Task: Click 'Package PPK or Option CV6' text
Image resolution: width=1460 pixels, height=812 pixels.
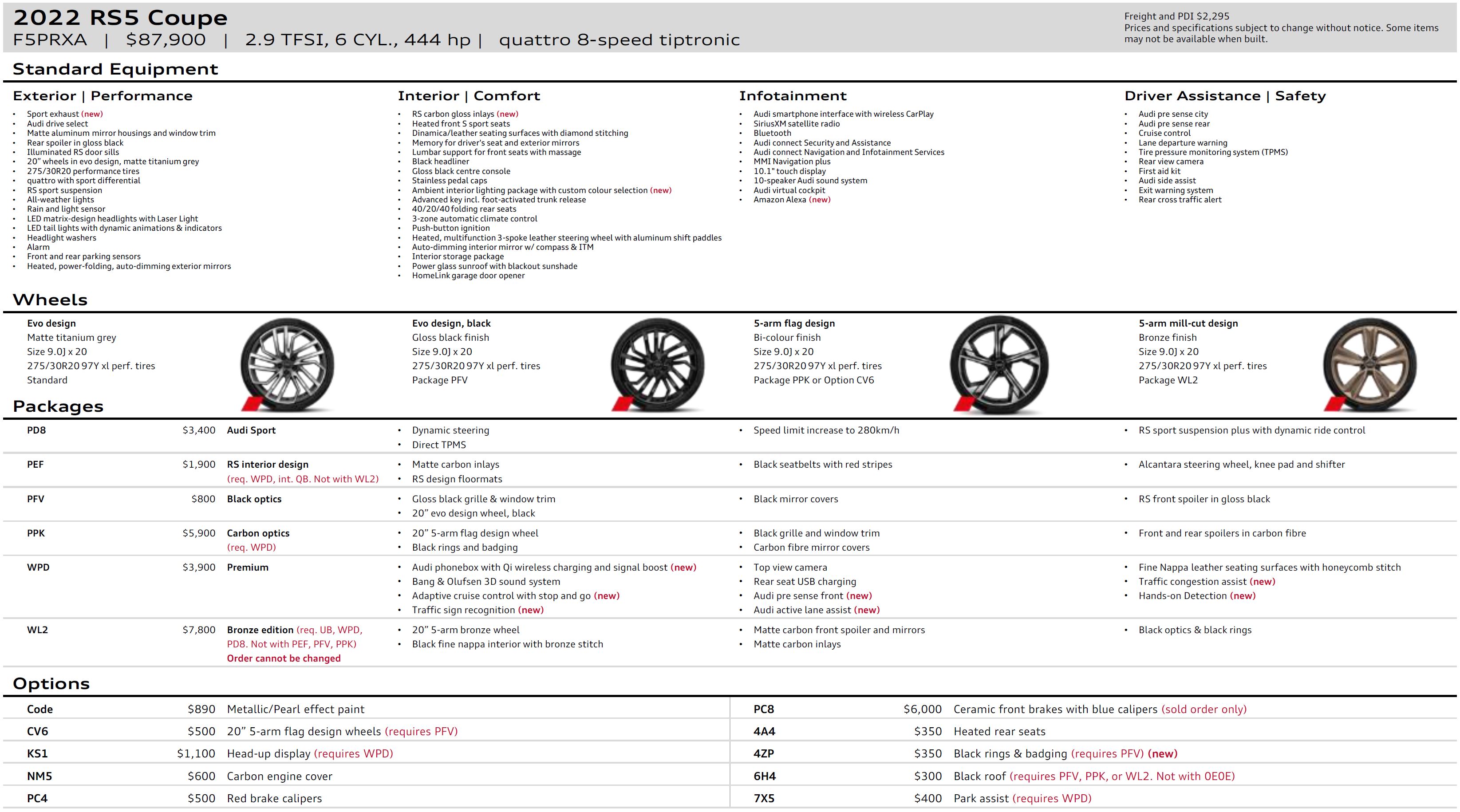Action: point(813,380)
